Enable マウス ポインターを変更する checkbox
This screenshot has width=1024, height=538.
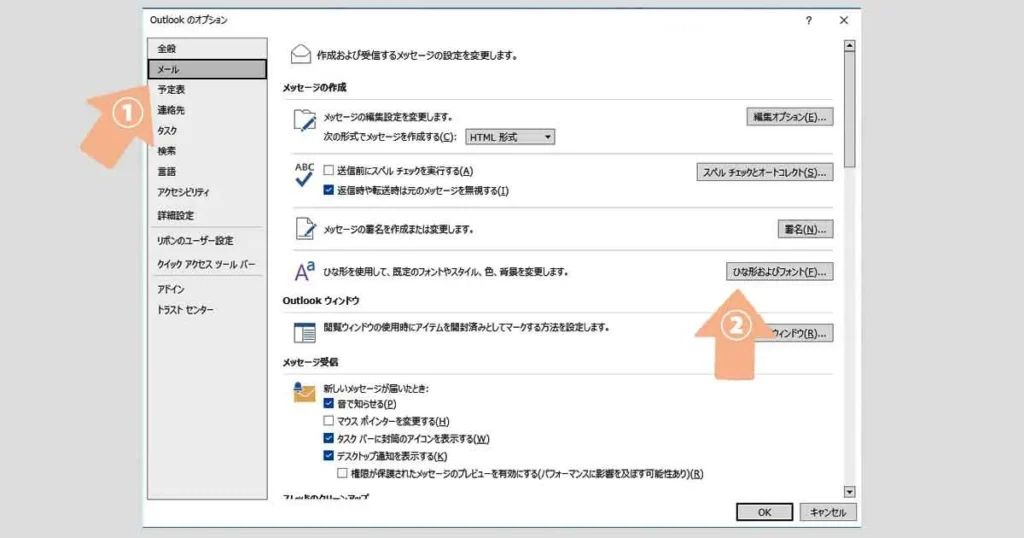328,421
